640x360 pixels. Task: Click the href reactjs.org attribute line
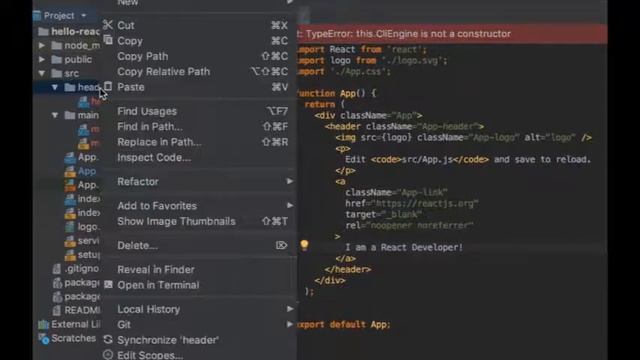click(411, 203)
